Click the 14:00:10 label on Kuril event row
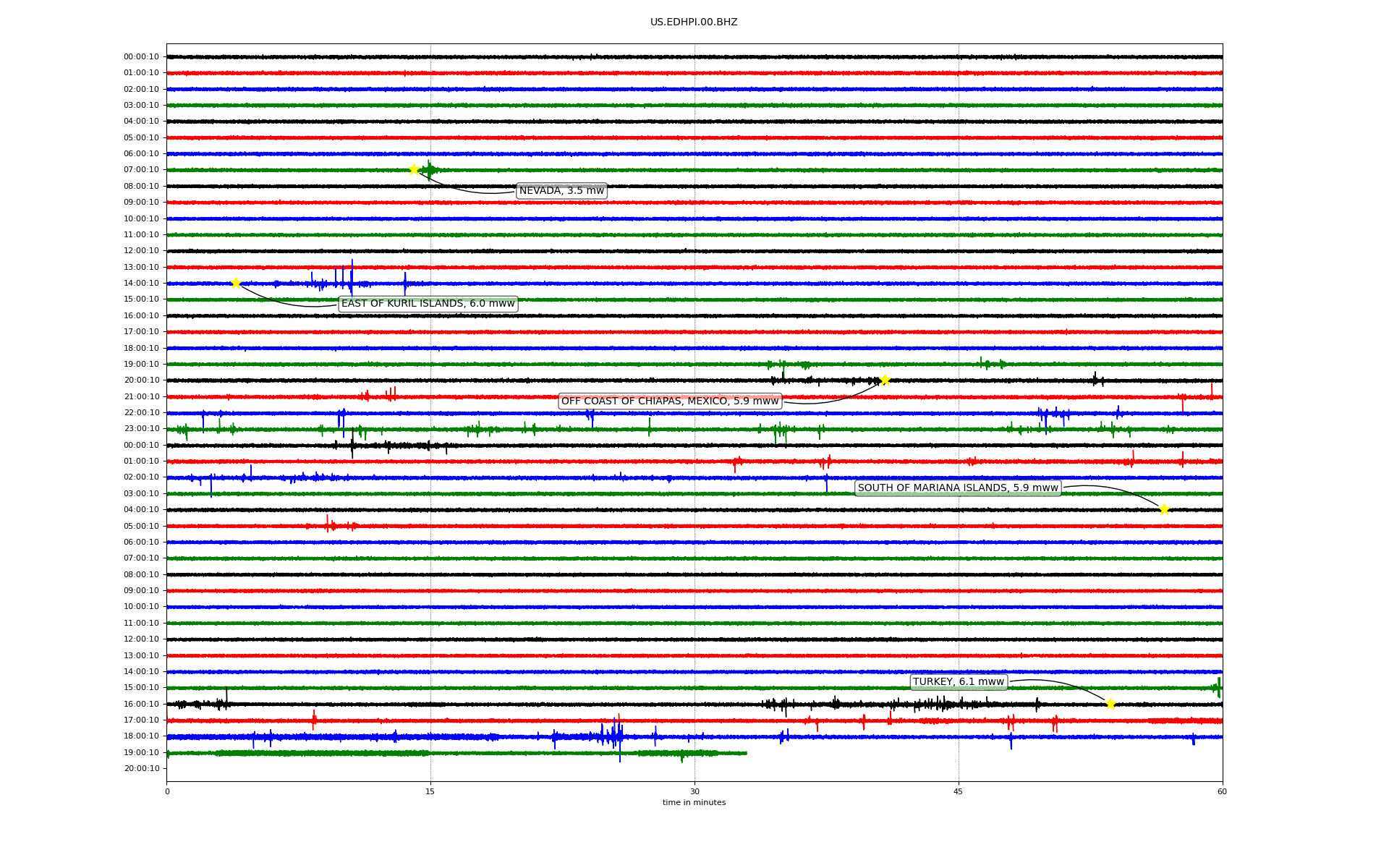The width and height of the screenshot is (1389, 868). click(x=142, y=284)
